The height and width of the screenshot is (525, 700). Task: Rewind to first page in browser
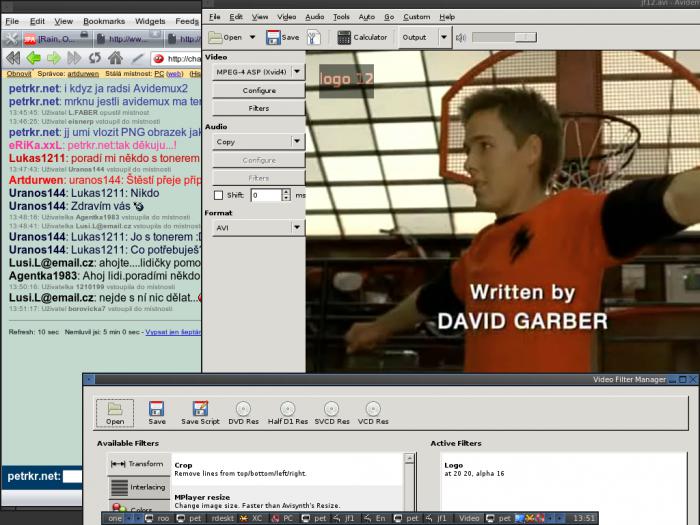[x=13, y=58]
